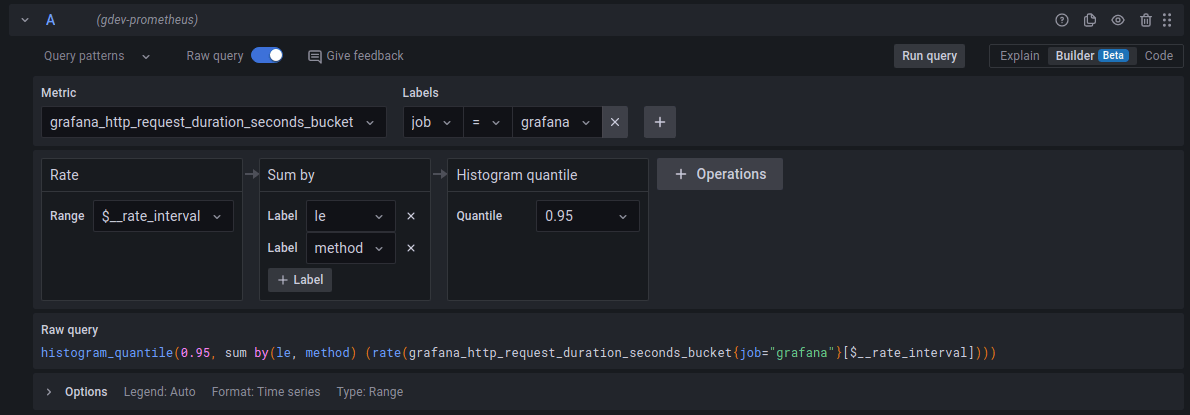Click the + Operations button
Screen dimensions: 1190x415
719,174
